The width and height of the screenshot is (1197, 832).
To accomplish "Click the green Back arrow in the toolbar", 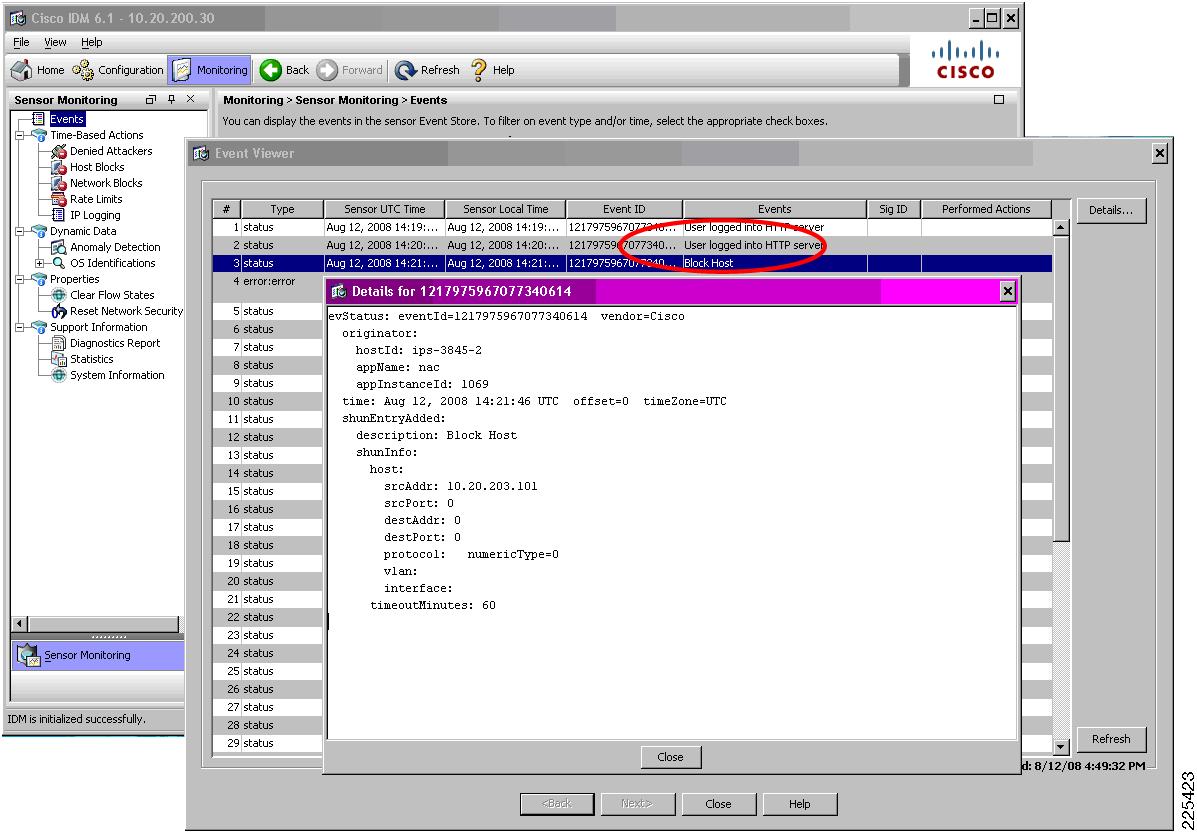I will click(x=270, y=70).
